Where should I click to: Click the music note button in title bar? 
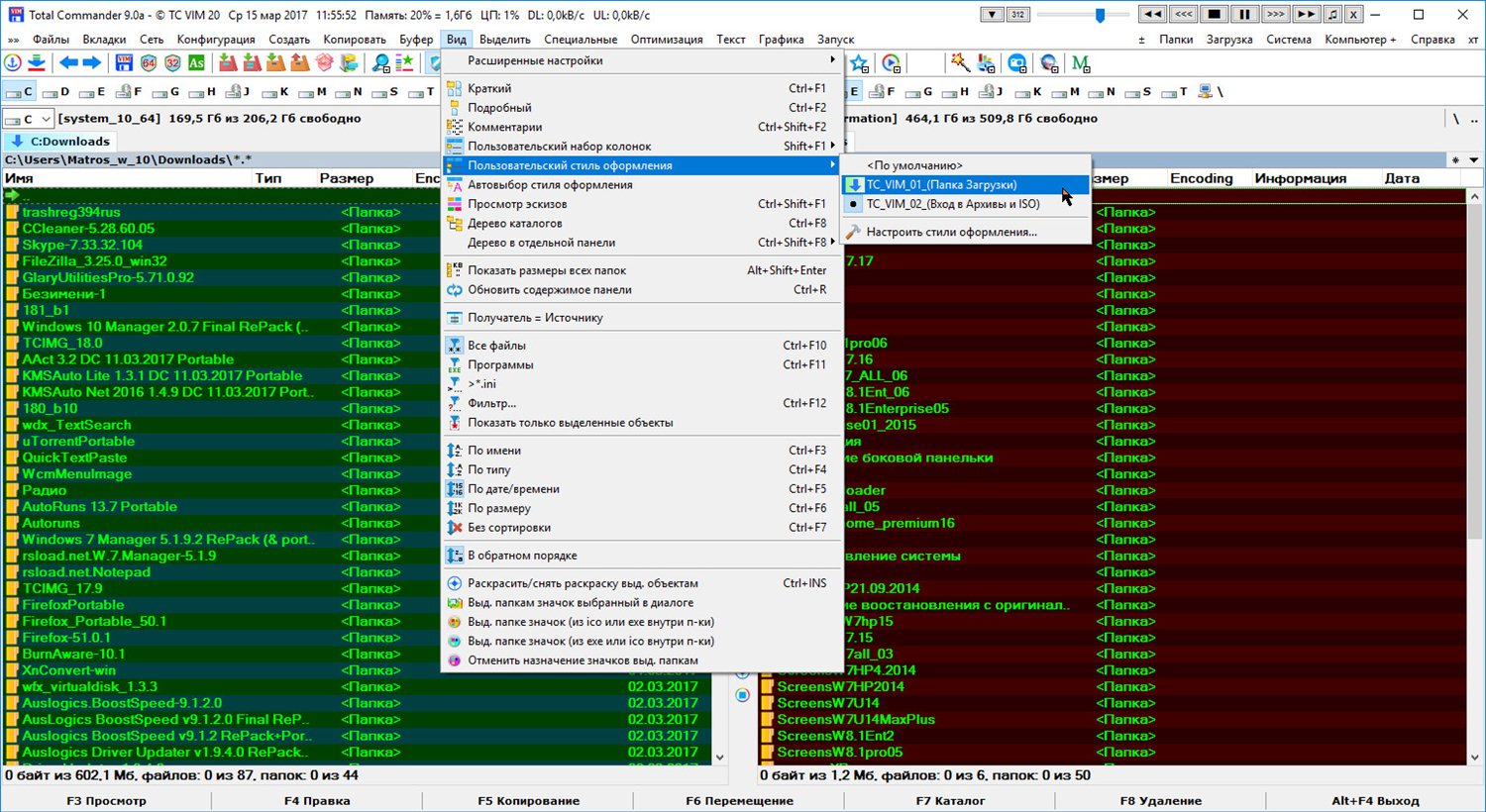click(1332, 14)
